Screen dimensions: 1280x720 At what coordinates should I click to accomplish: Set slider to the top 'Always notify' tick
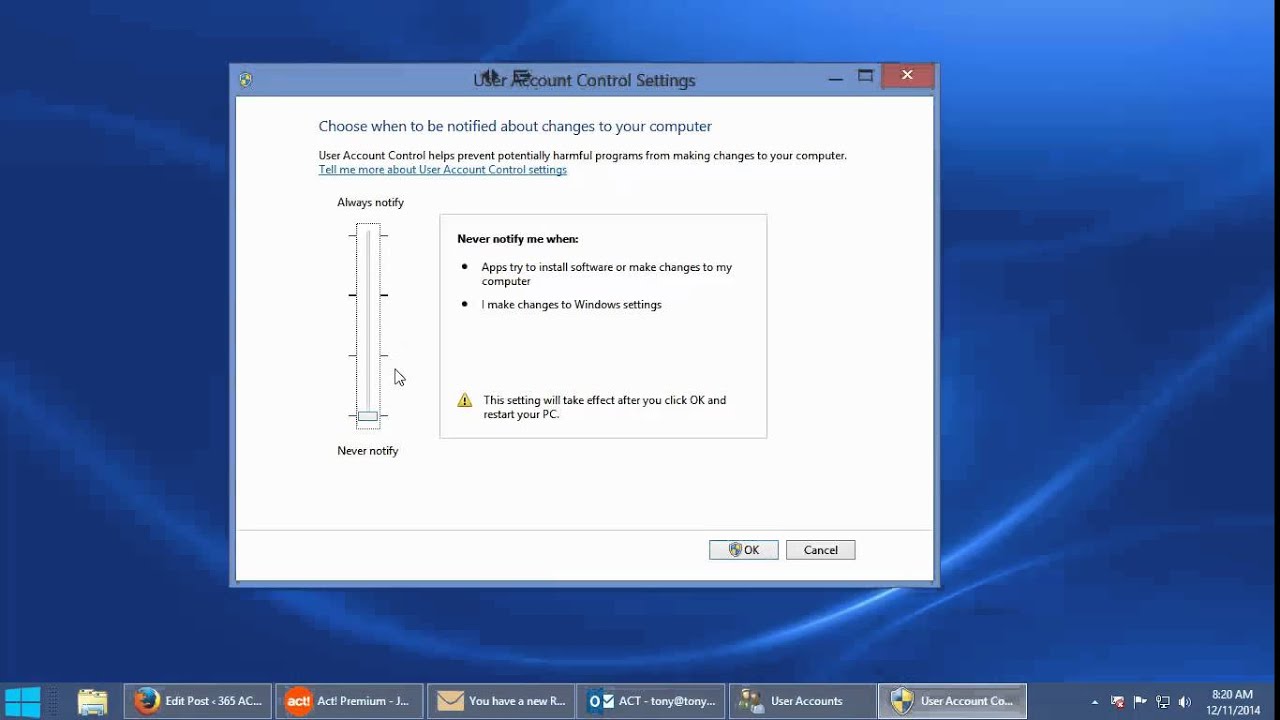[368, 235]
